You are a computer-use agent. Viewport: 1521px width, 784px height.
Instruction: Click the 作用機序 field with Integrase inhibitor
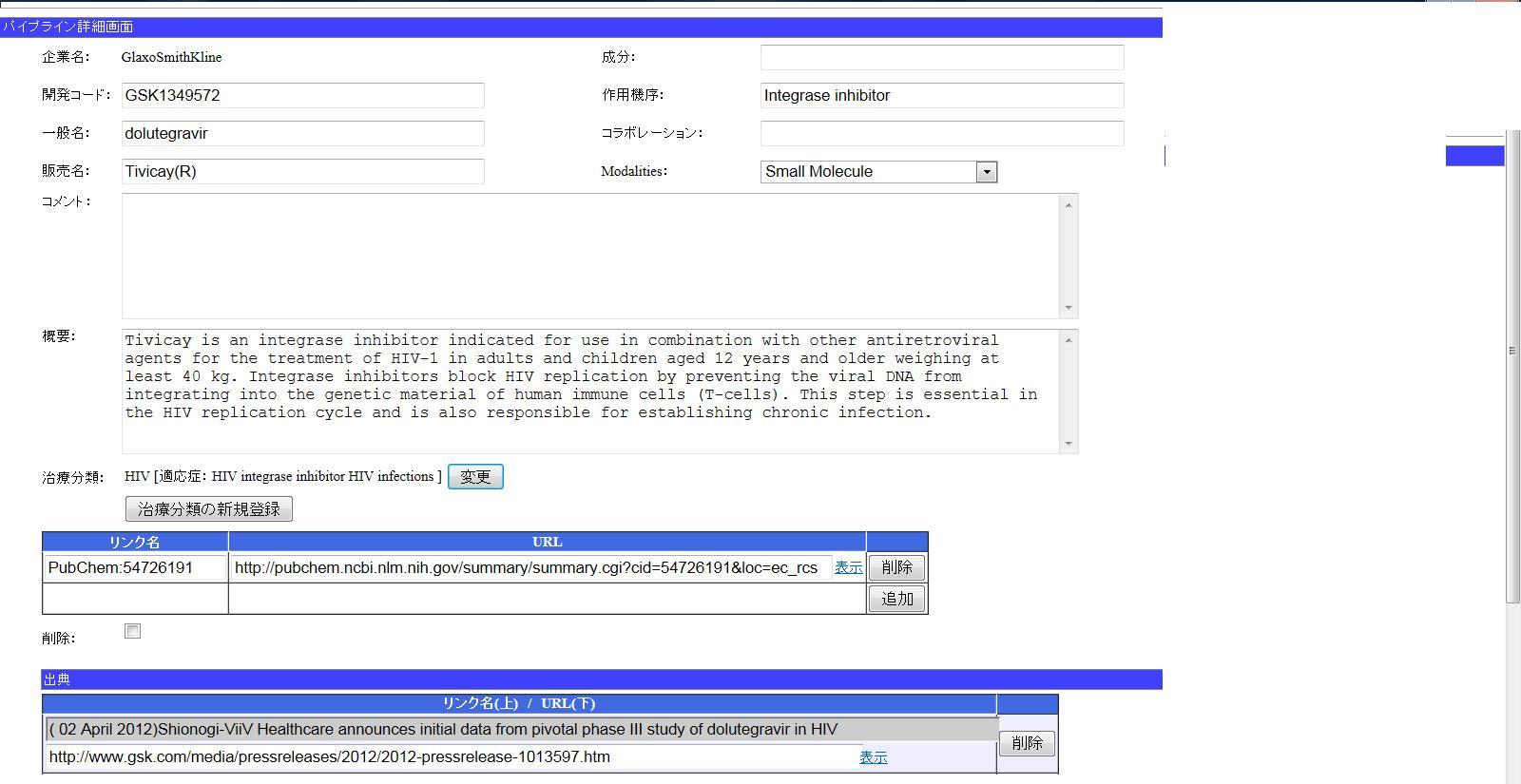point(942,95)
